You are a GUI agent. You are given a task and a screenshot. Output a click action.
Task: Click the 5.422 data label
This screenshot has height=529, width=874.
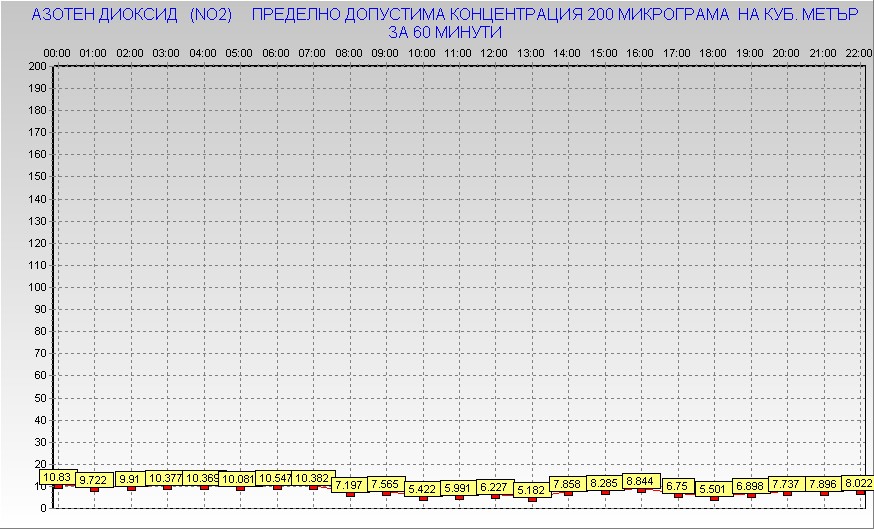tap(422, 489)
